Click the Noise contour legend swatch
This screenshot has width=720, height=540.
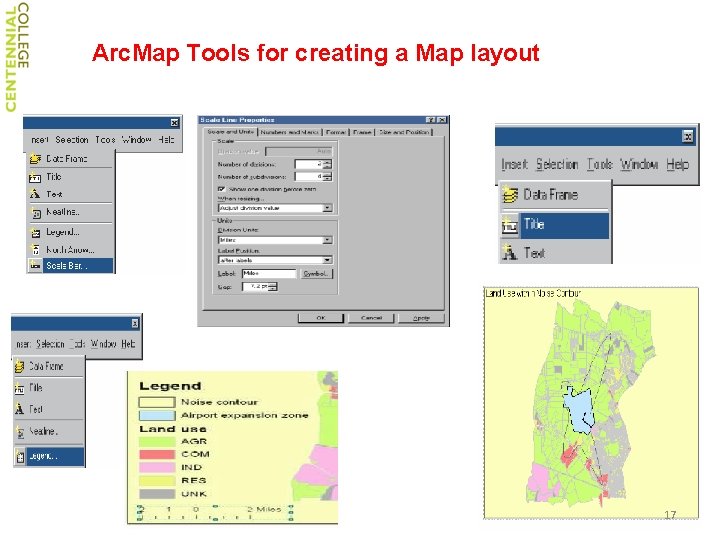click(x=157, y=402)
